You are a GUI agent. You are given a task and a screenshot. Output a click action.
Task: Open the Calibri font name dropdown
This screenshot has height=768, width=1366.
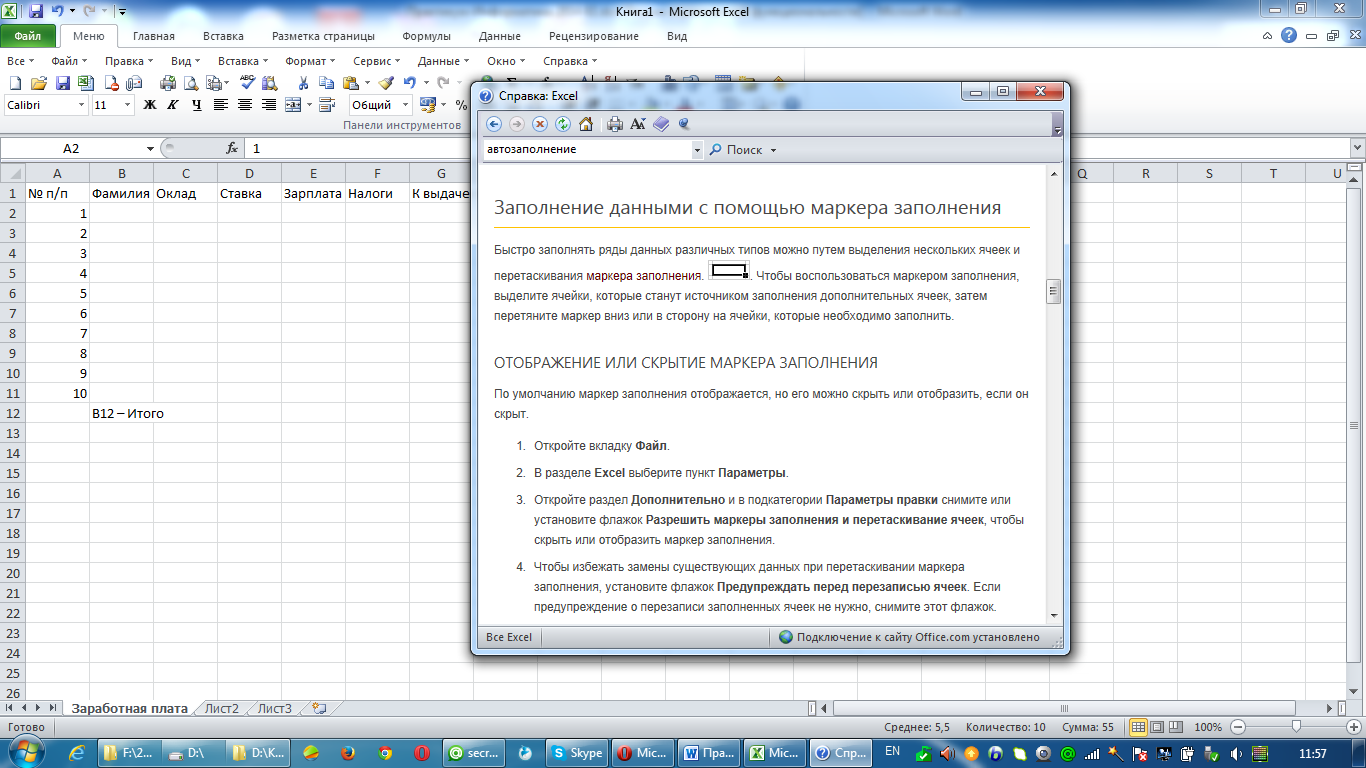[x=82, y=105]
